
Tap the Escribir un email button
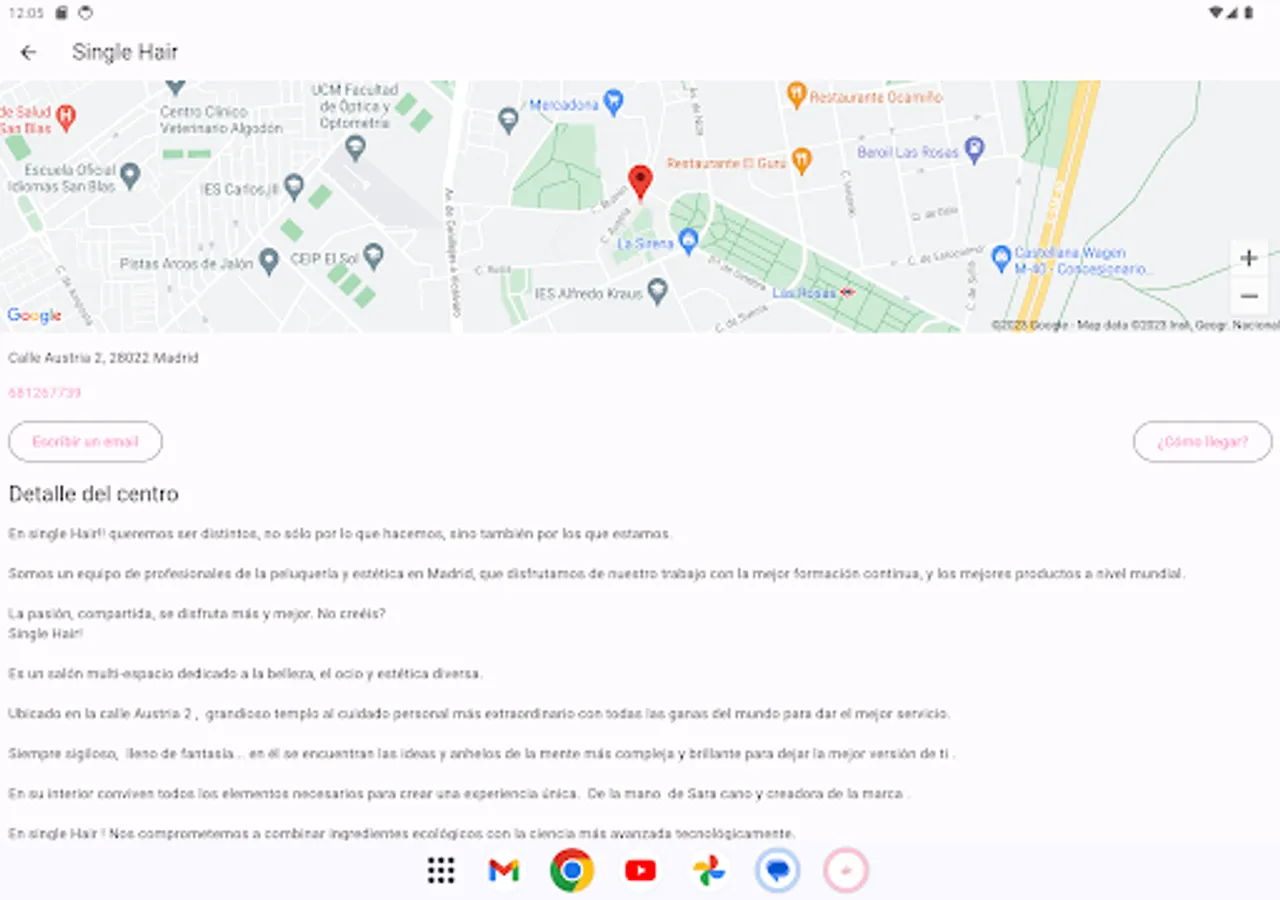click(85, 441)
